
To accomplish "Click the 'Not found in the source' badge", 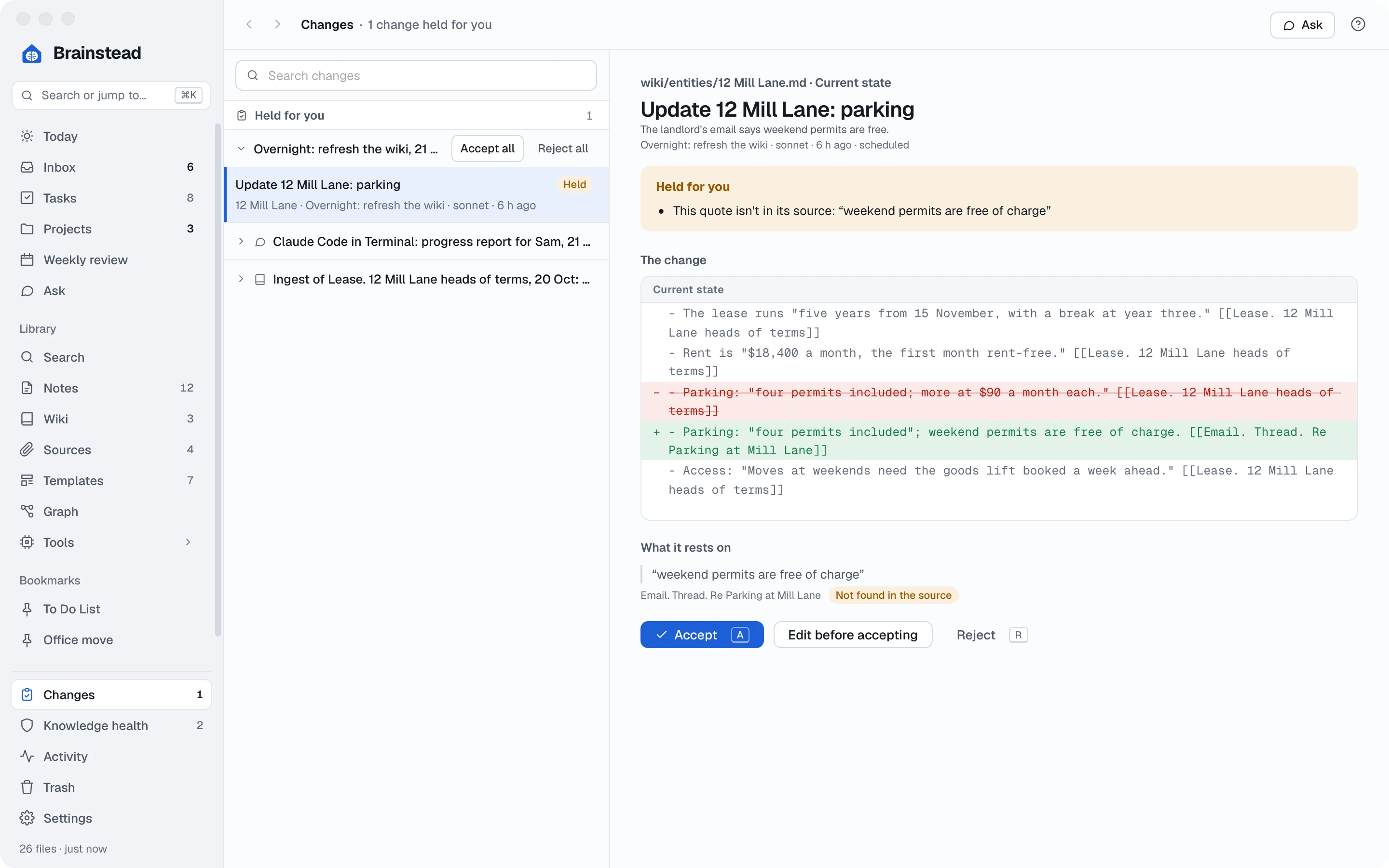I will tap(893, 596).
